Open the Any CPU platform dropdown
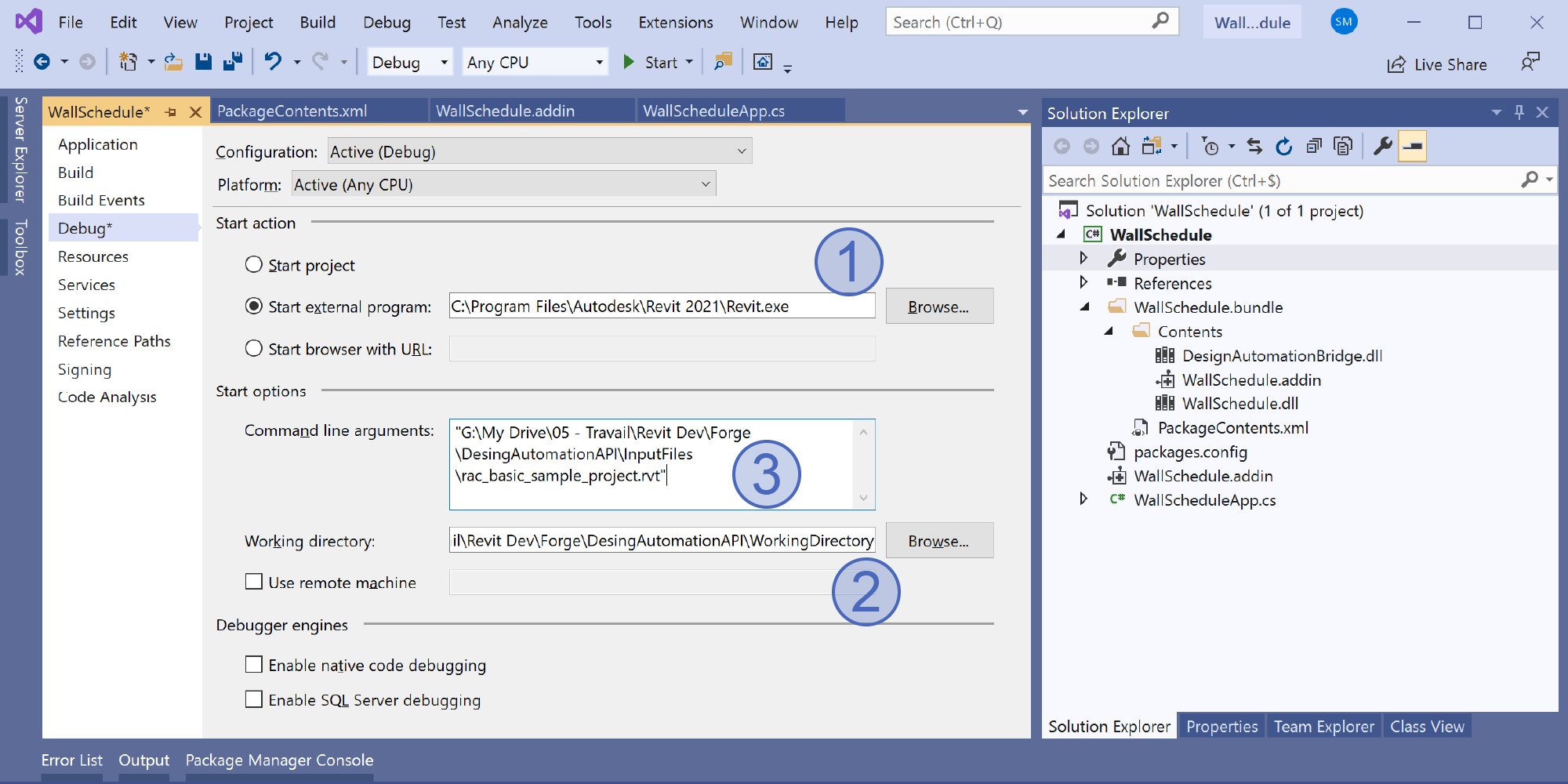This screenshot has width=1568, height=784. tap(535, 62)
